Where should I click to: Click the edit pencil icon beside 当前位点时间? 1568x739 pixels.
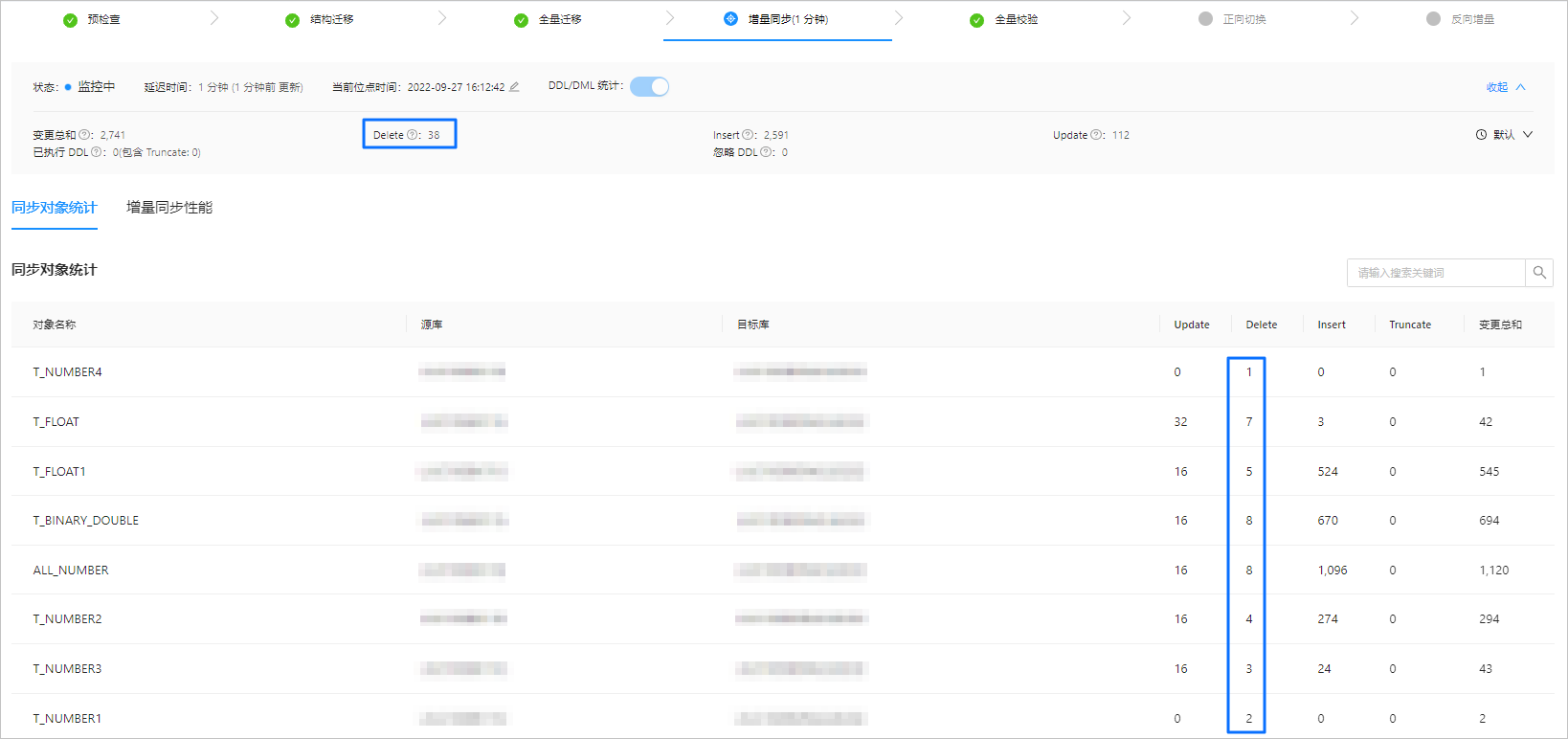click(x=514, y=87)
